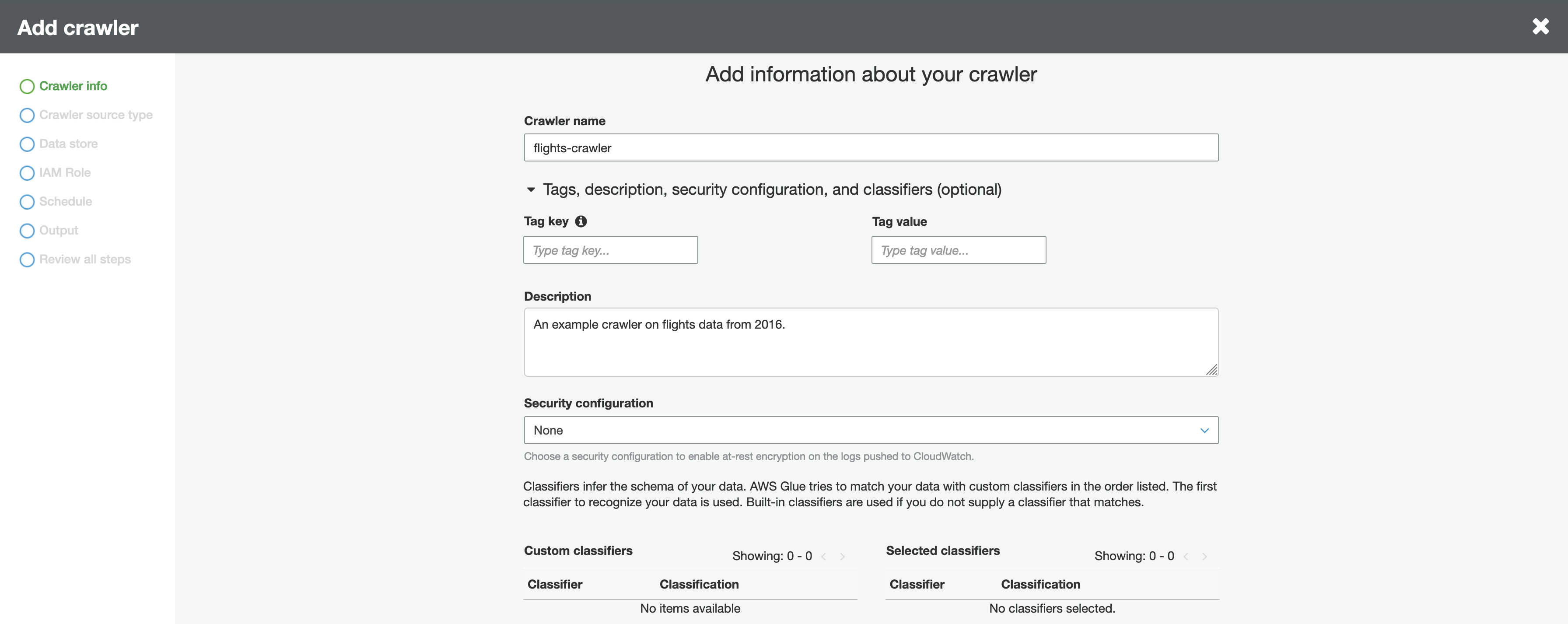
Task: Go to the Data store step label
Action: click(68, 144)
